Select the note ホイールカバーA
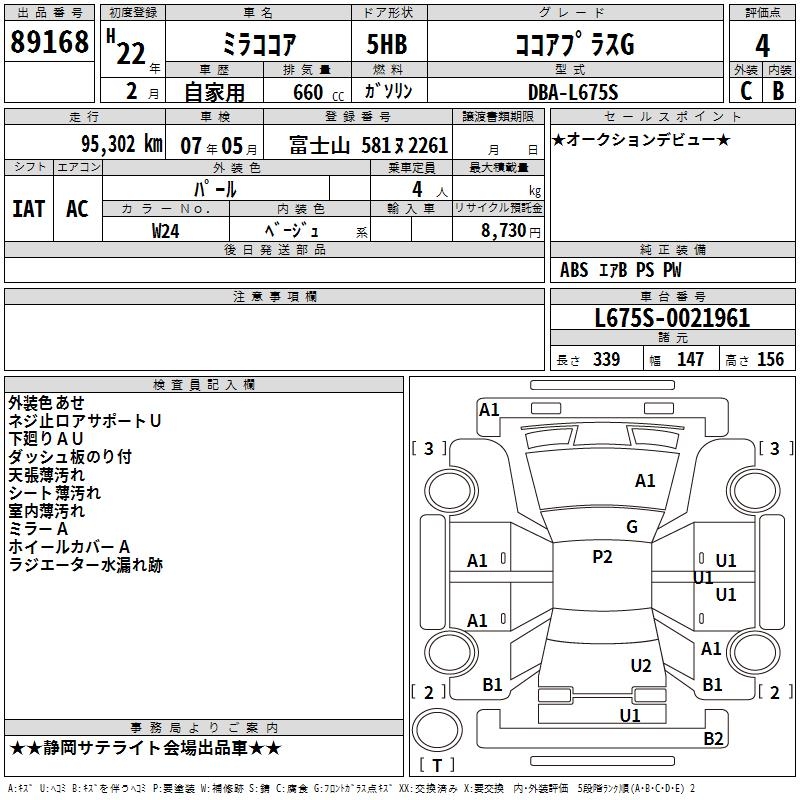This screenshot has width=800, height=800. (69, 547)
